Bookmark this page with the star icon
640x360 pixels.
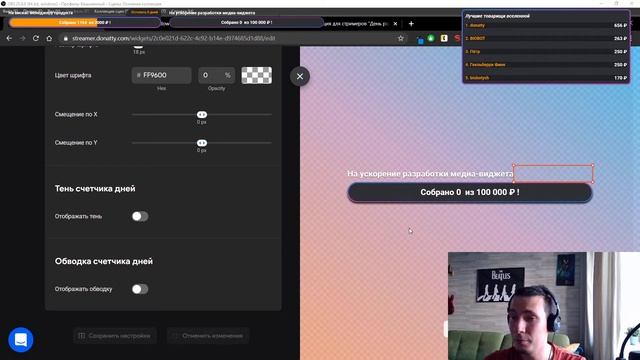401,38
